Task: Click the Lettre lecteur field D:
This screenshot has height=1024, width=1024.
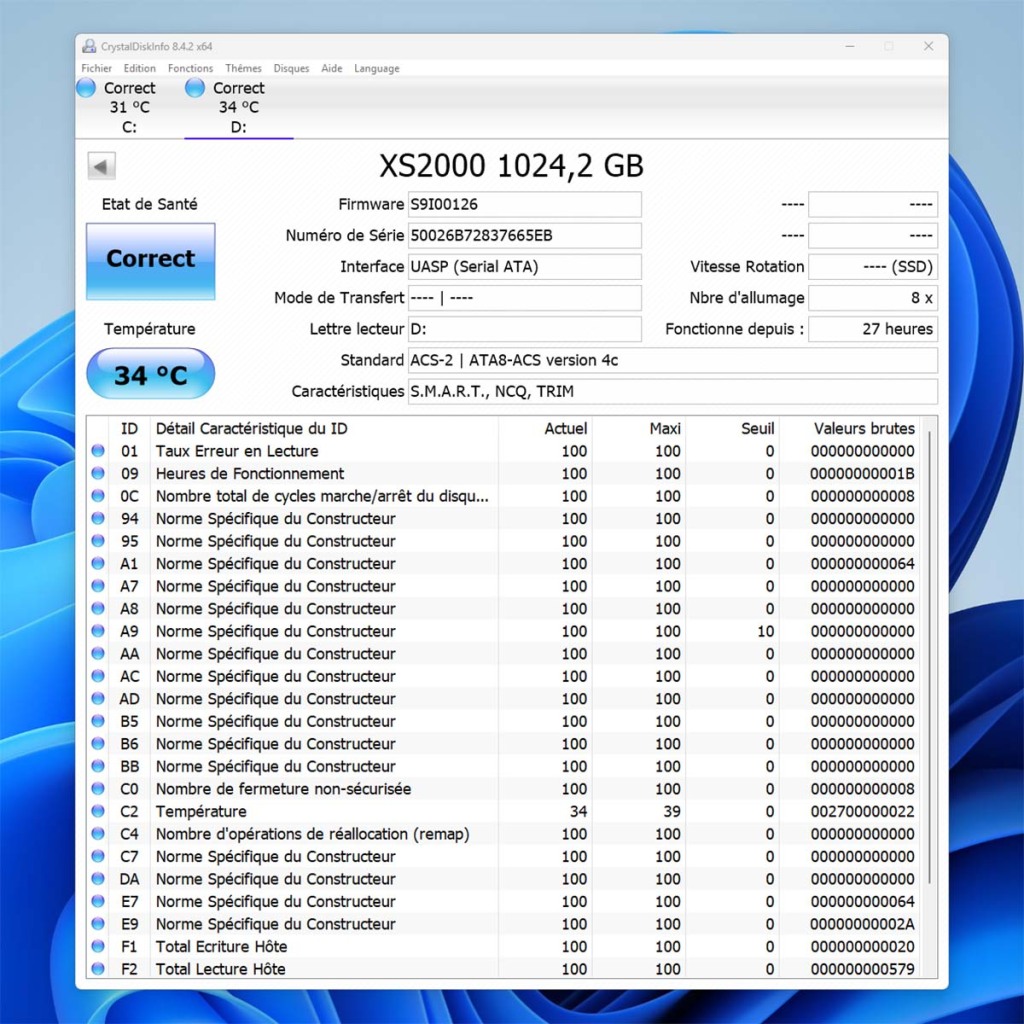Action: [x=524, y=329]
